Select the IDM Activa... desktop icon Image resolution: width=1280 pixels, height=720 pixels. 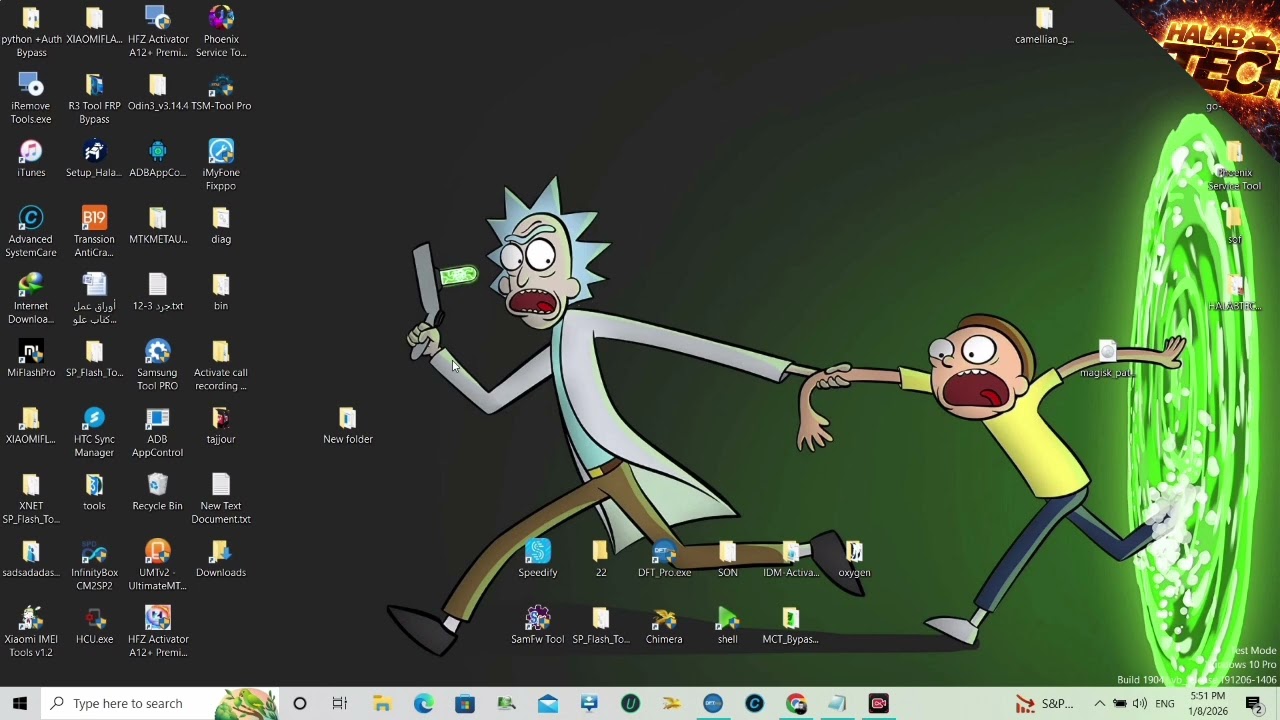790,559
